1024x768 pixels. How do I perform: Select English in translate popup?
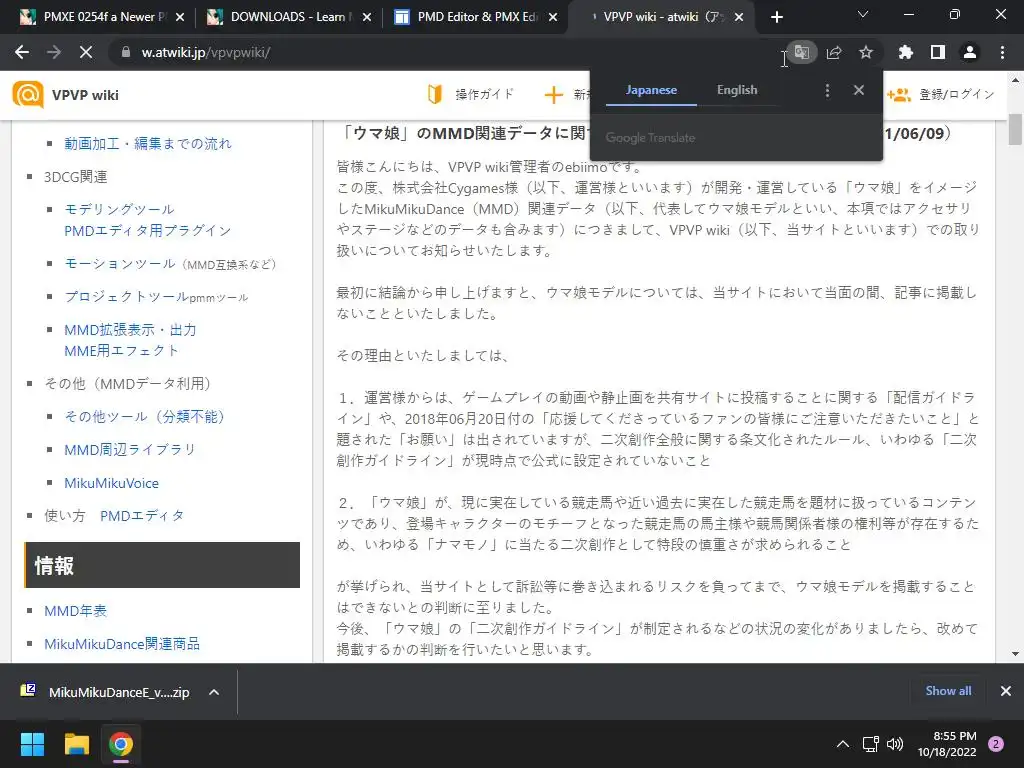[x=737, y=90]
